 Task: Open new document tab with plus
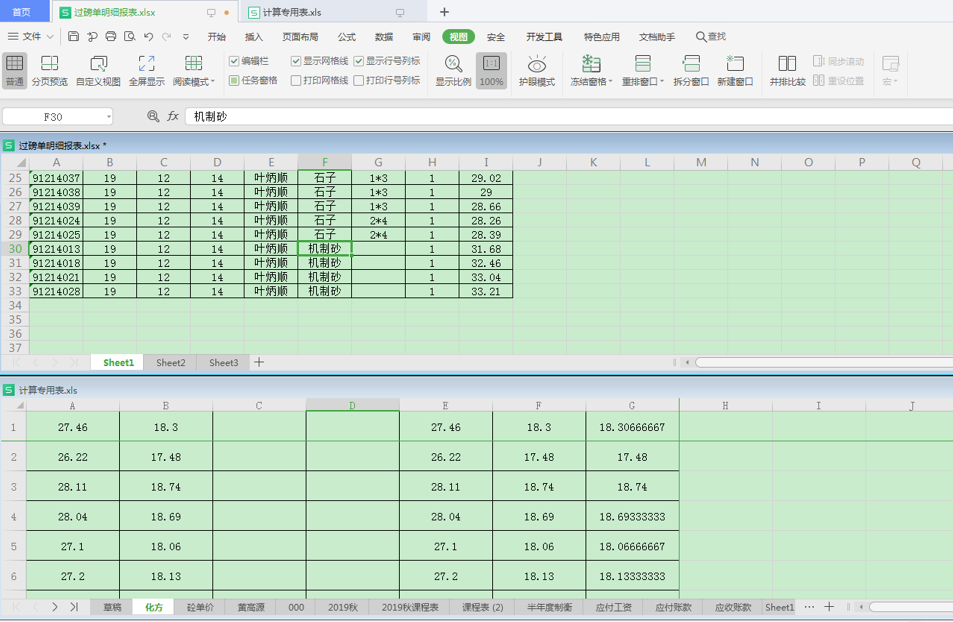point(444,12)
